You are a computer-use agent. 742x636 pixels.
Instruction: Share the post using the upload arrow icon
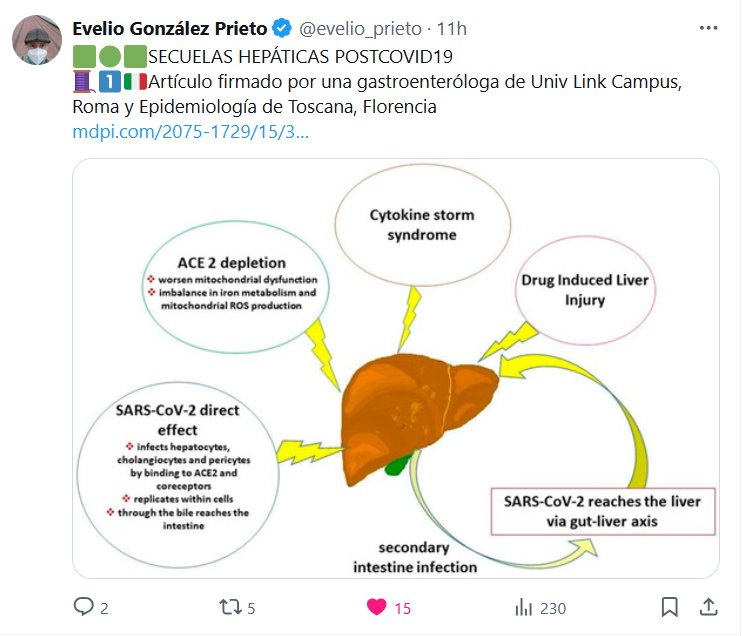pyautogui.click(x=707, y=607)
